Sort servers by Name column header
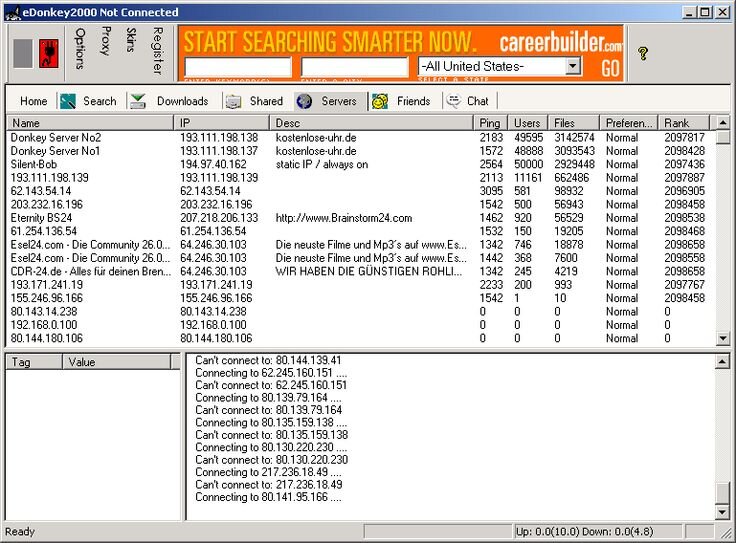This screenshot has height=543, width=736. click(x=90, y=123)
